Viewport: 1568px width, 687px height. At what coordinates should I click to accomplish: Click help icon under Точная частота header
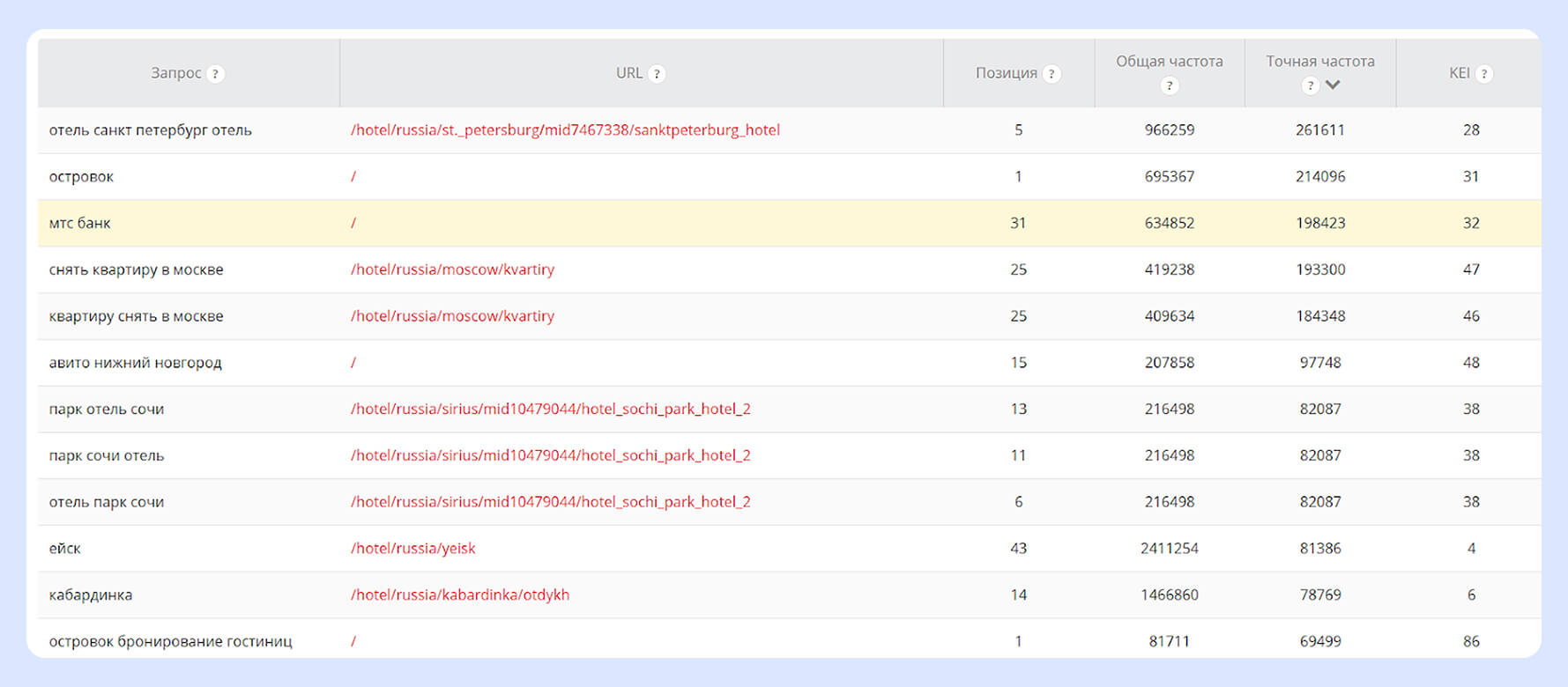tap(1311, 85)
